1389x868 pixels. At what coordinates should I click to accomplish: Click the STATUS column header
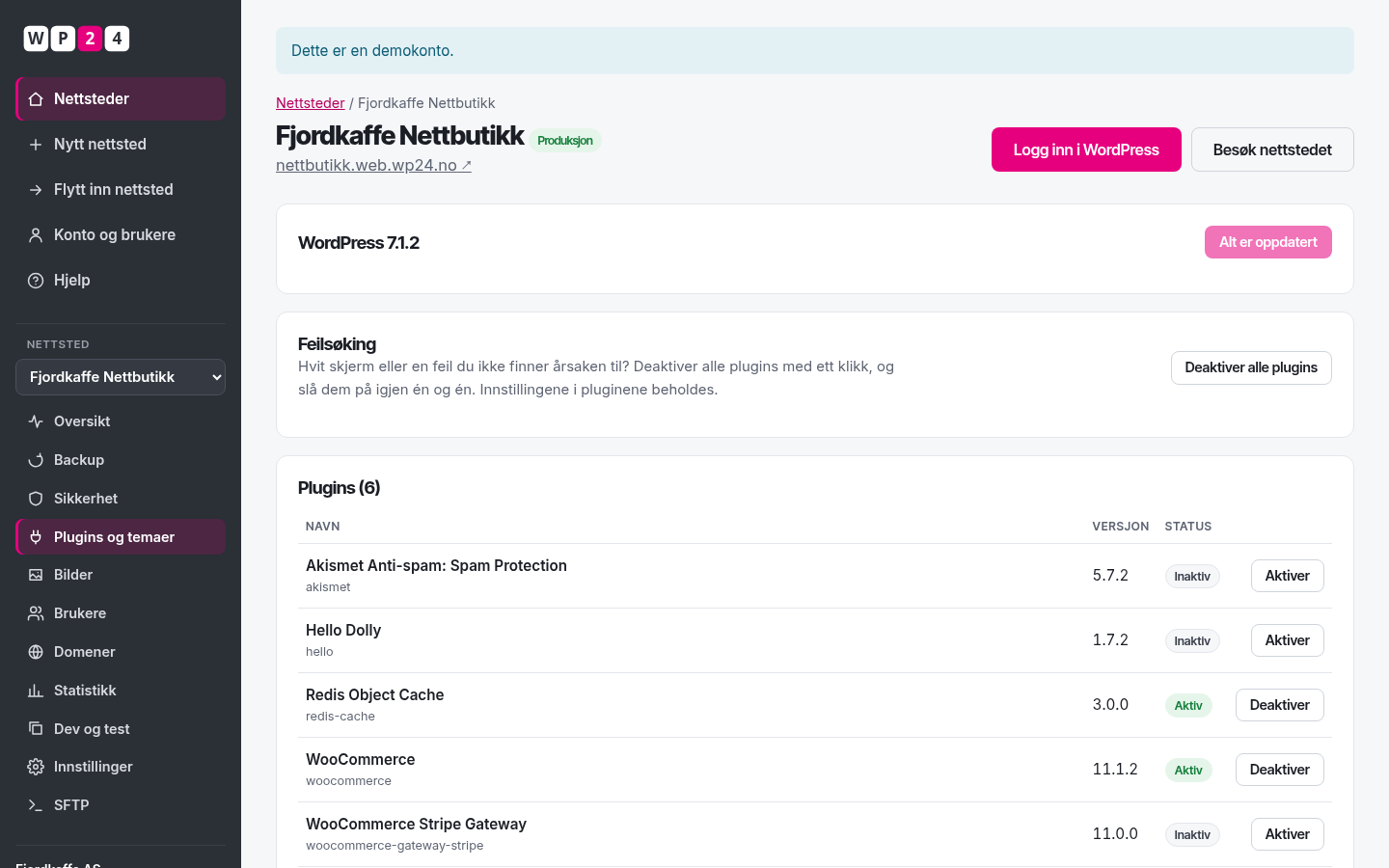click(1188, 527)
